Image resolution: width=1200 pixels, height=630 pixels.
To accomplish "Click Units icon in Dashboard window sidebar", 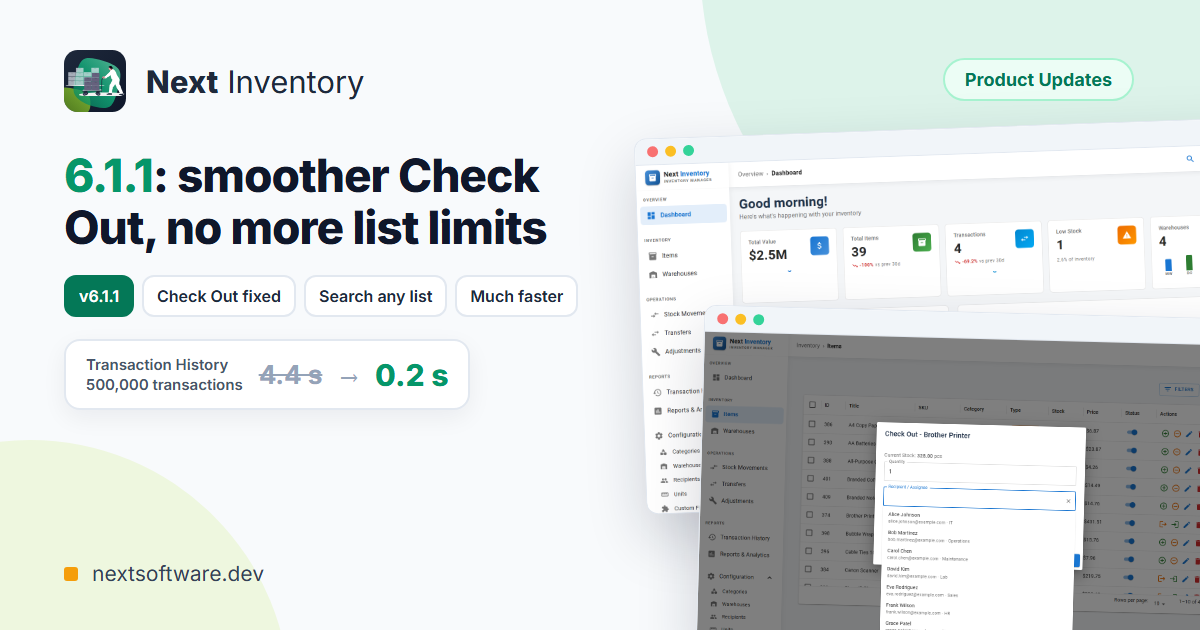I will [666, 494].
